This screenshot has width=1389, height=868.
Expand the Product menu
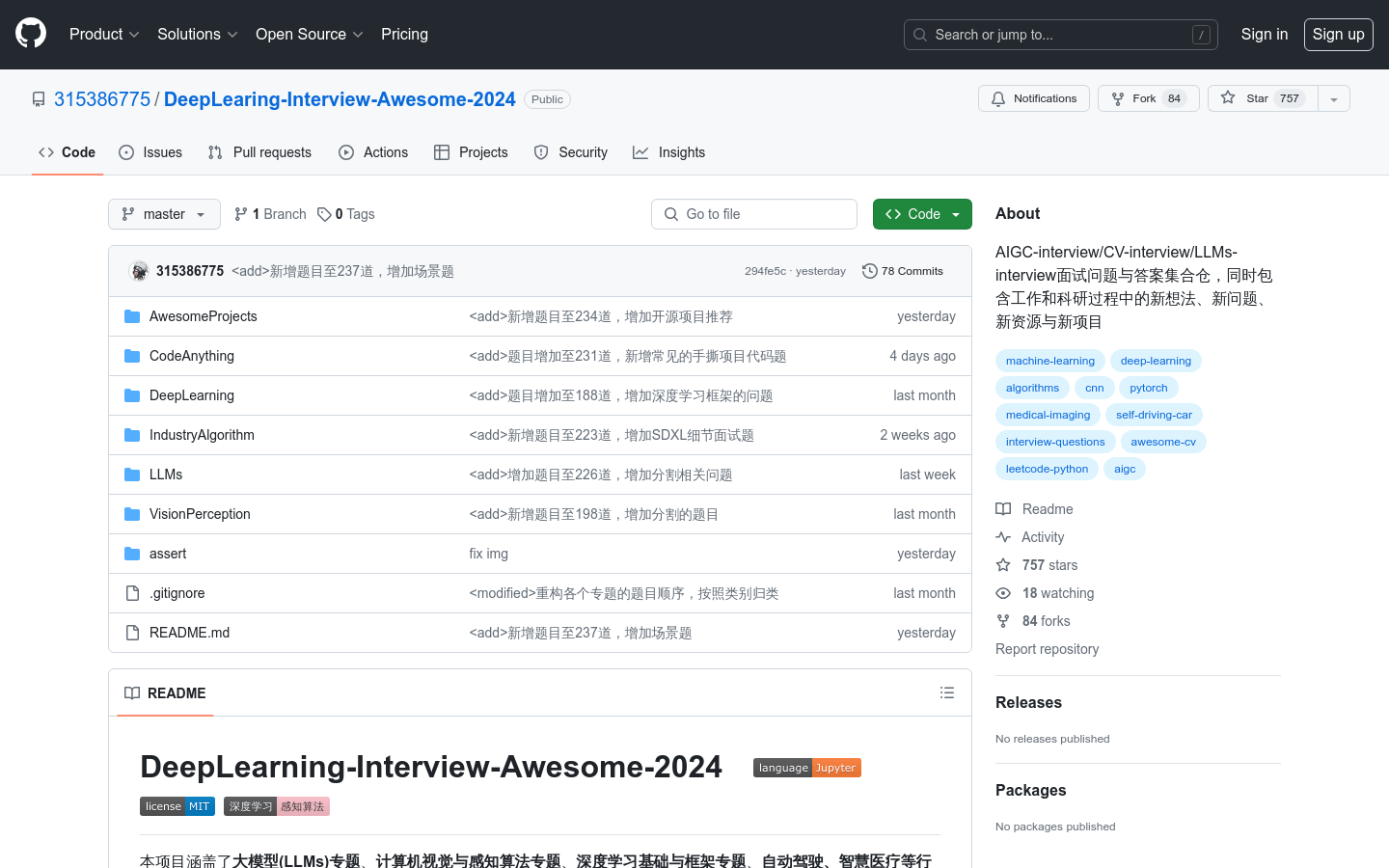[x=104, y=34]
